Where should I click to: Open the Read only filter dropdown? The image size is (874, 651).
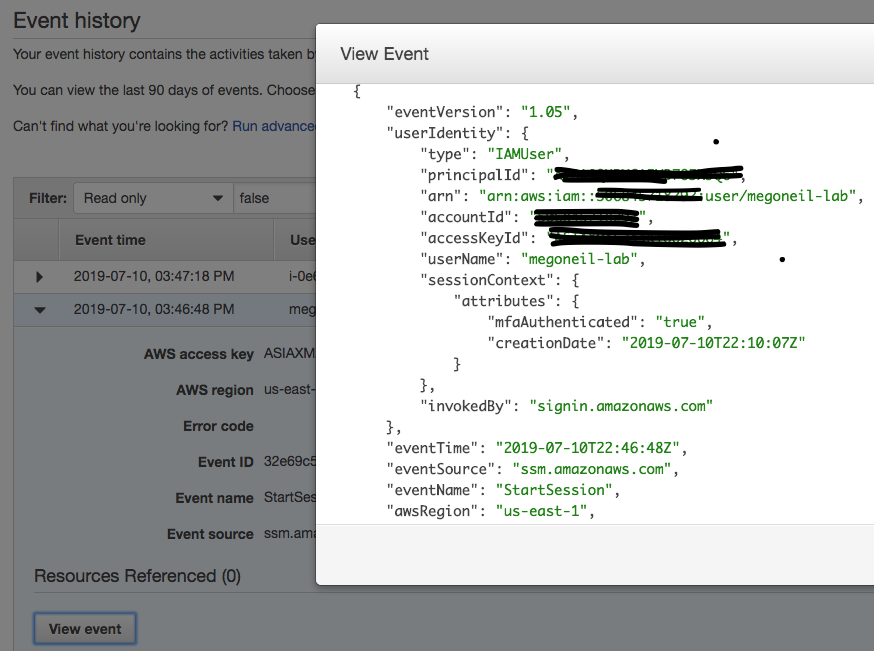(x=153, y=198)
